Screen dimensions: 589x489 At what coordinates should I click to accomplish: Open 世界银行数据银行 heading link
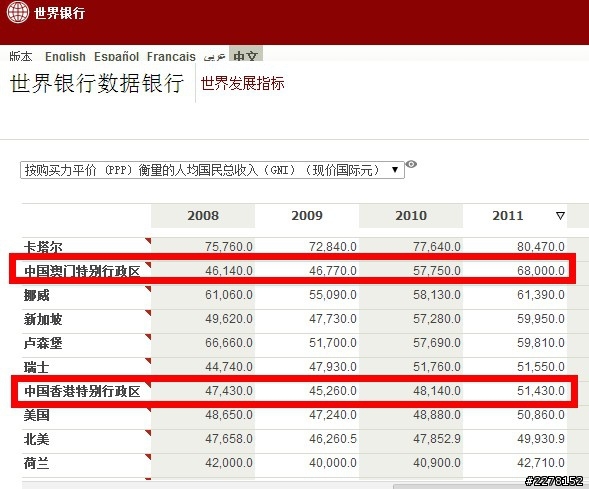pos(97,83)
